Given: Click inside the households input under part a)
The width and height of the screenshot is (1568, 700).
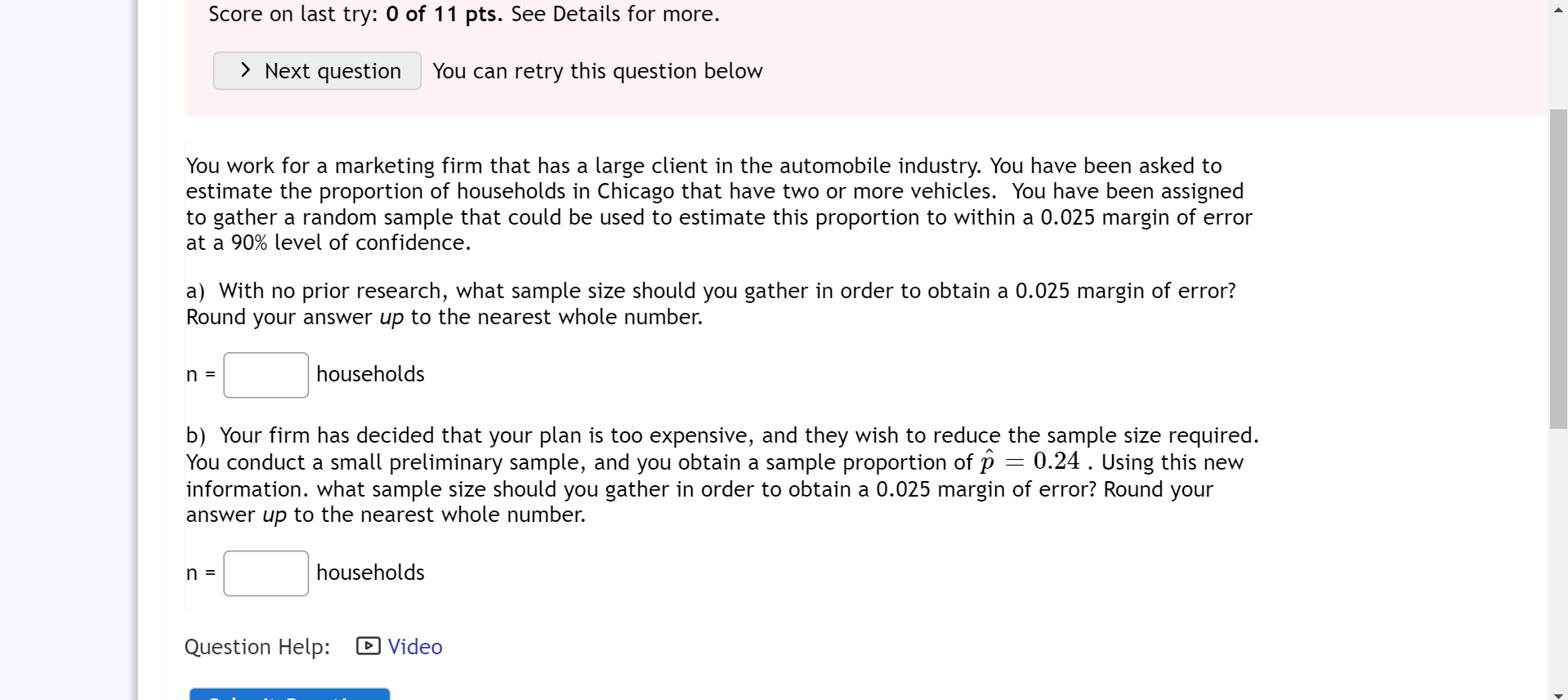Looking at the screenshot, I should 265,374.
